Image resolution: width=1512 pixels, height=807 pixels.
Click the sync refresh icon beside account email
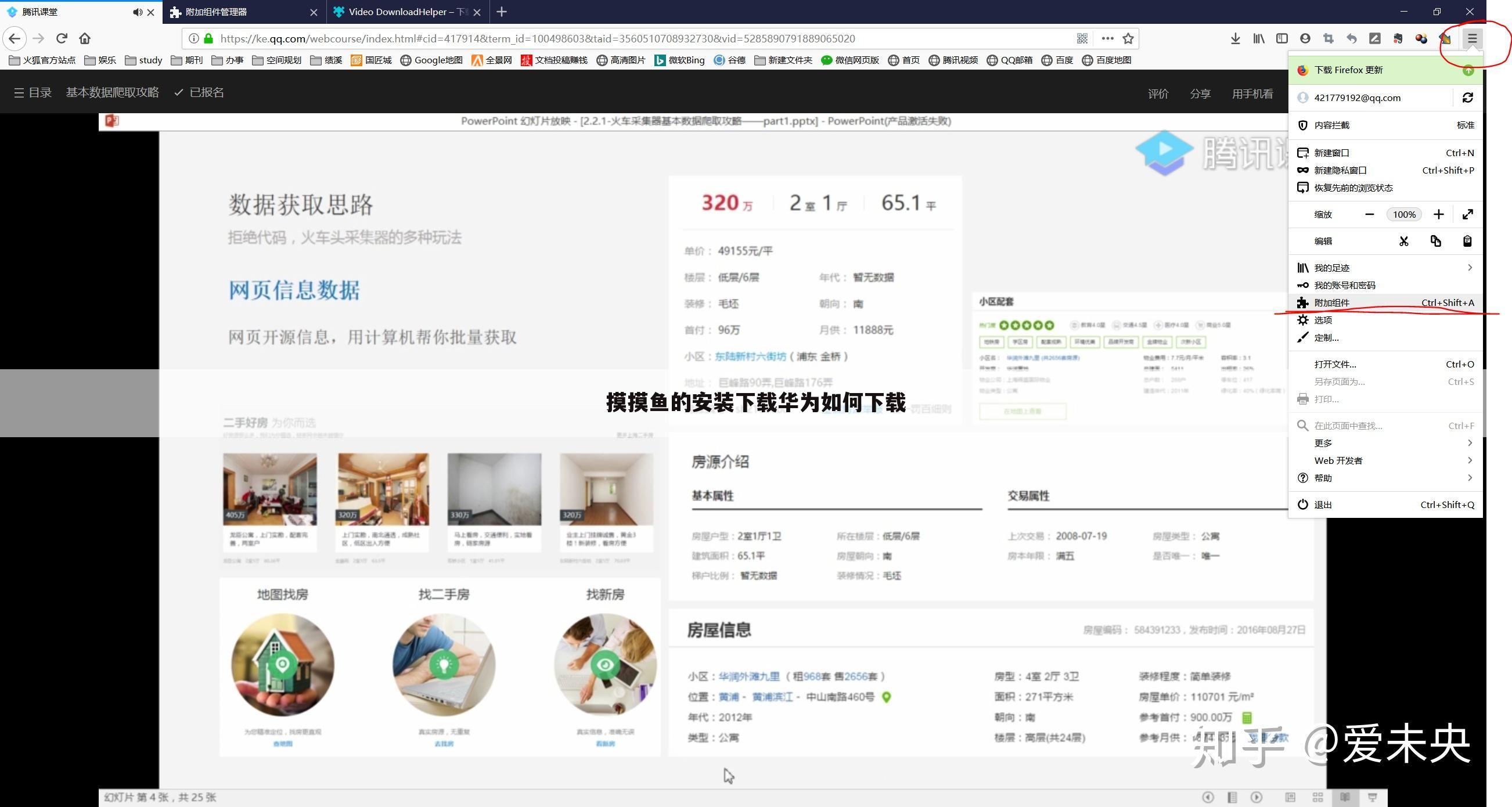[x=1467, y=98]
